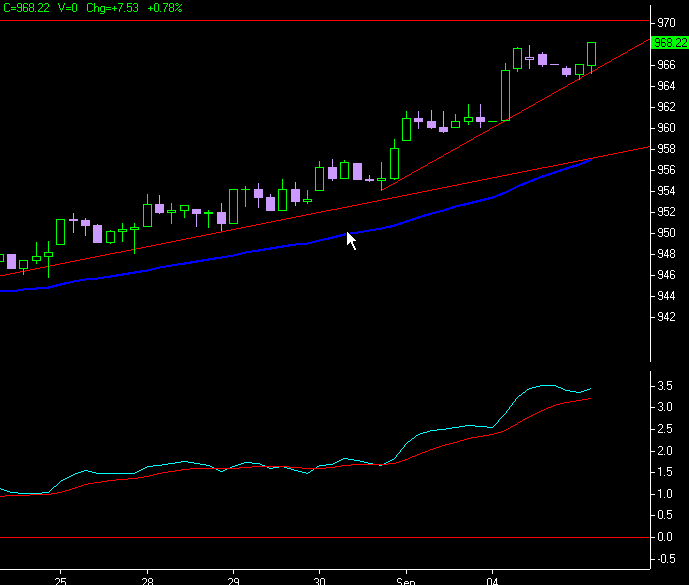689x585 pixels.
Task: Click the 0.5 indicator axis label
Action: click(664, 515)
